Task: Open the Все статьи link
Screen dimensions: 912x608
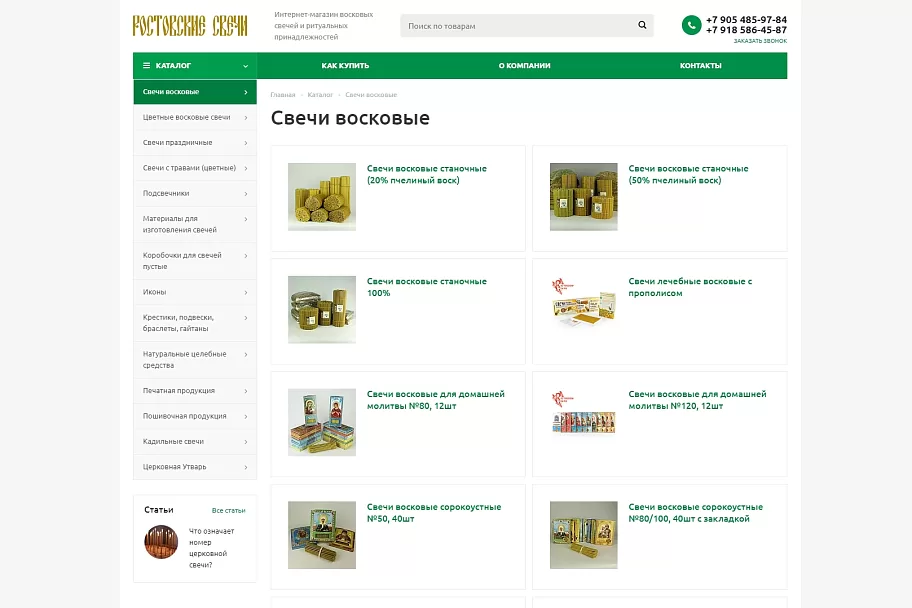Action: click(229, 510)
